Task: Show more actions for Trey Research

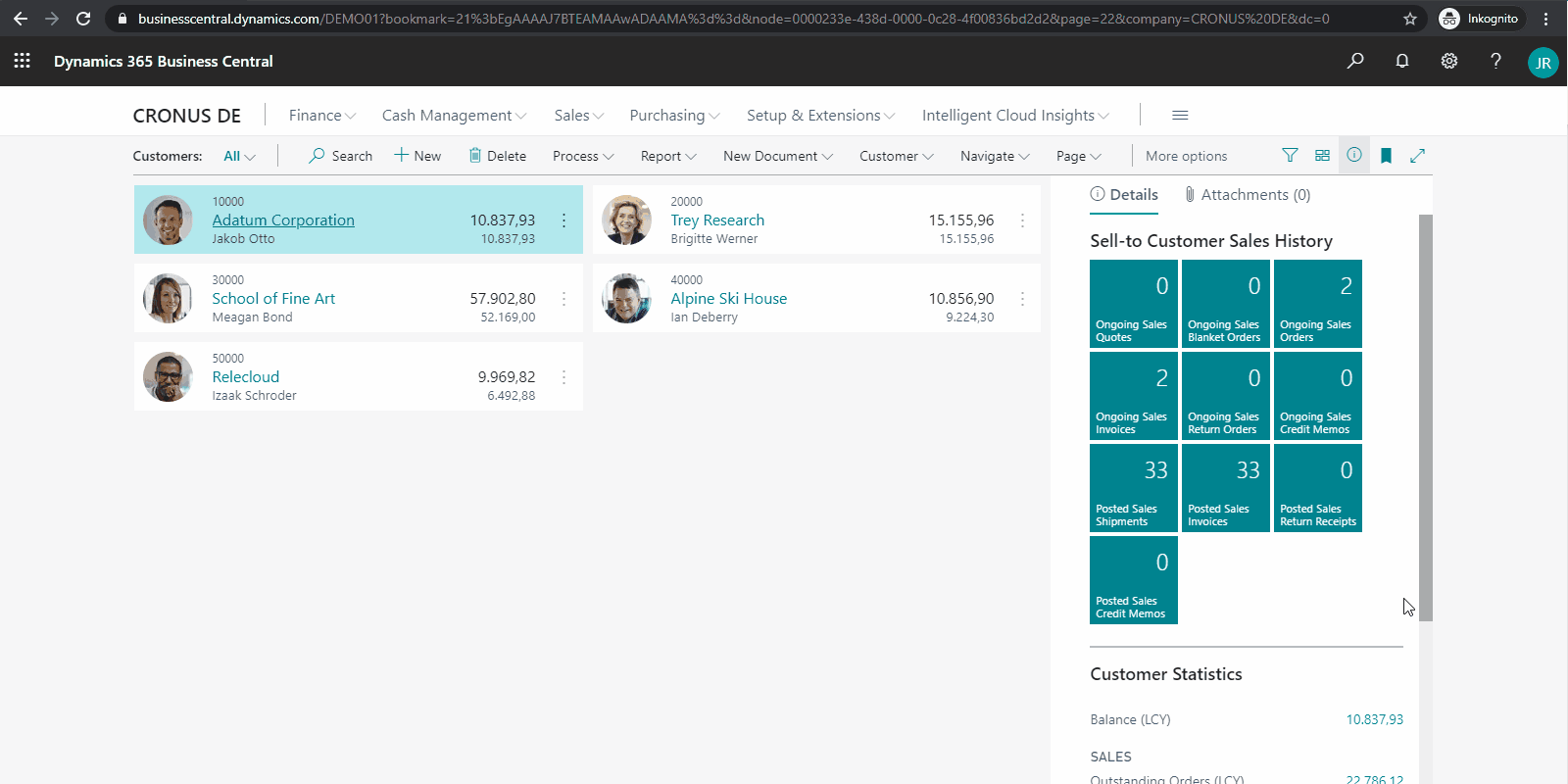Action: tap(1022, 220)
